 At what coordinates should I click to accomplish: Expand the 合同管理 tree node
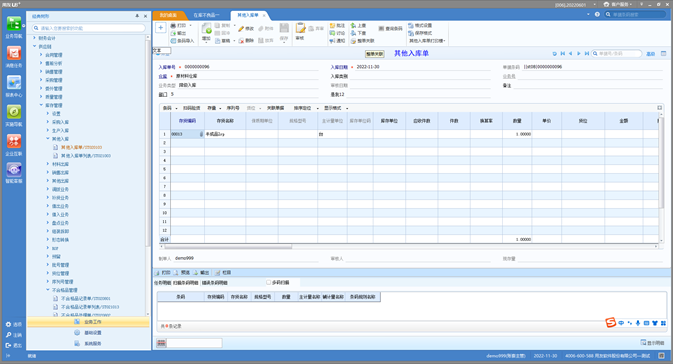point(41,55)
